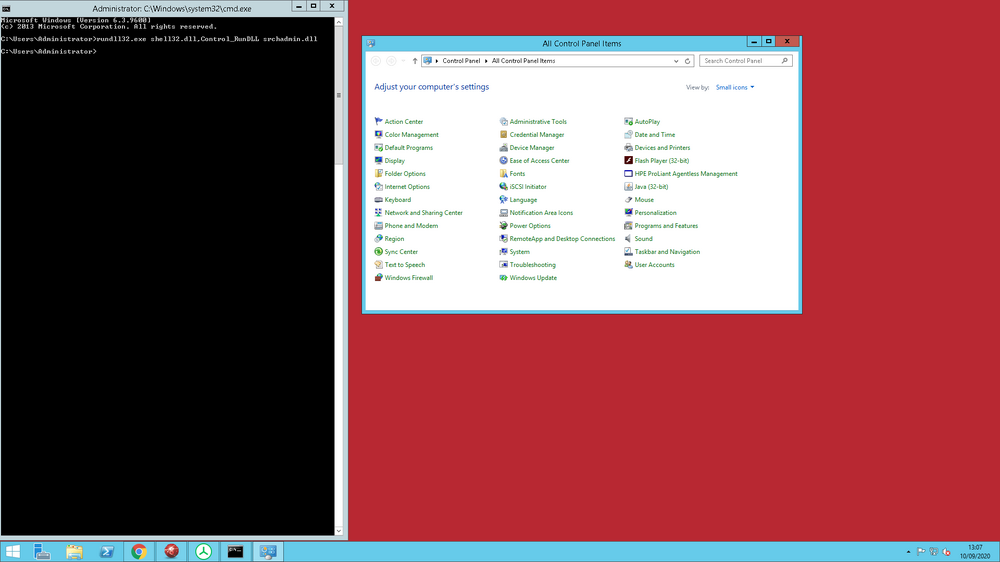Open recent locations dropdown arrow
Image resolution: width=1000 pixels, height=562 pixels.
click(x=403, y=61)
